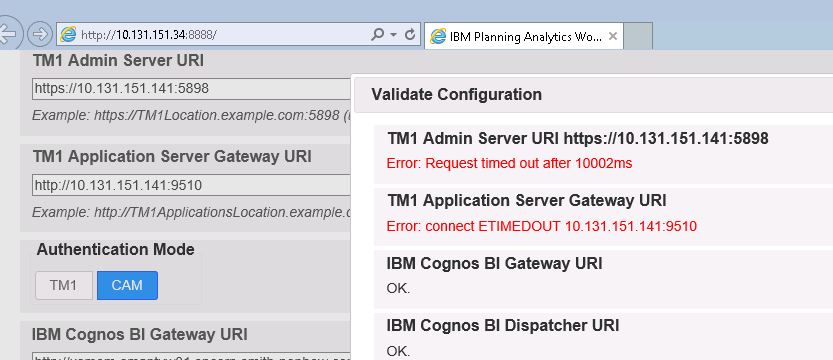
Task: Open a new blank browser tab
Action: pyautogui.click(x=638, y=37)
